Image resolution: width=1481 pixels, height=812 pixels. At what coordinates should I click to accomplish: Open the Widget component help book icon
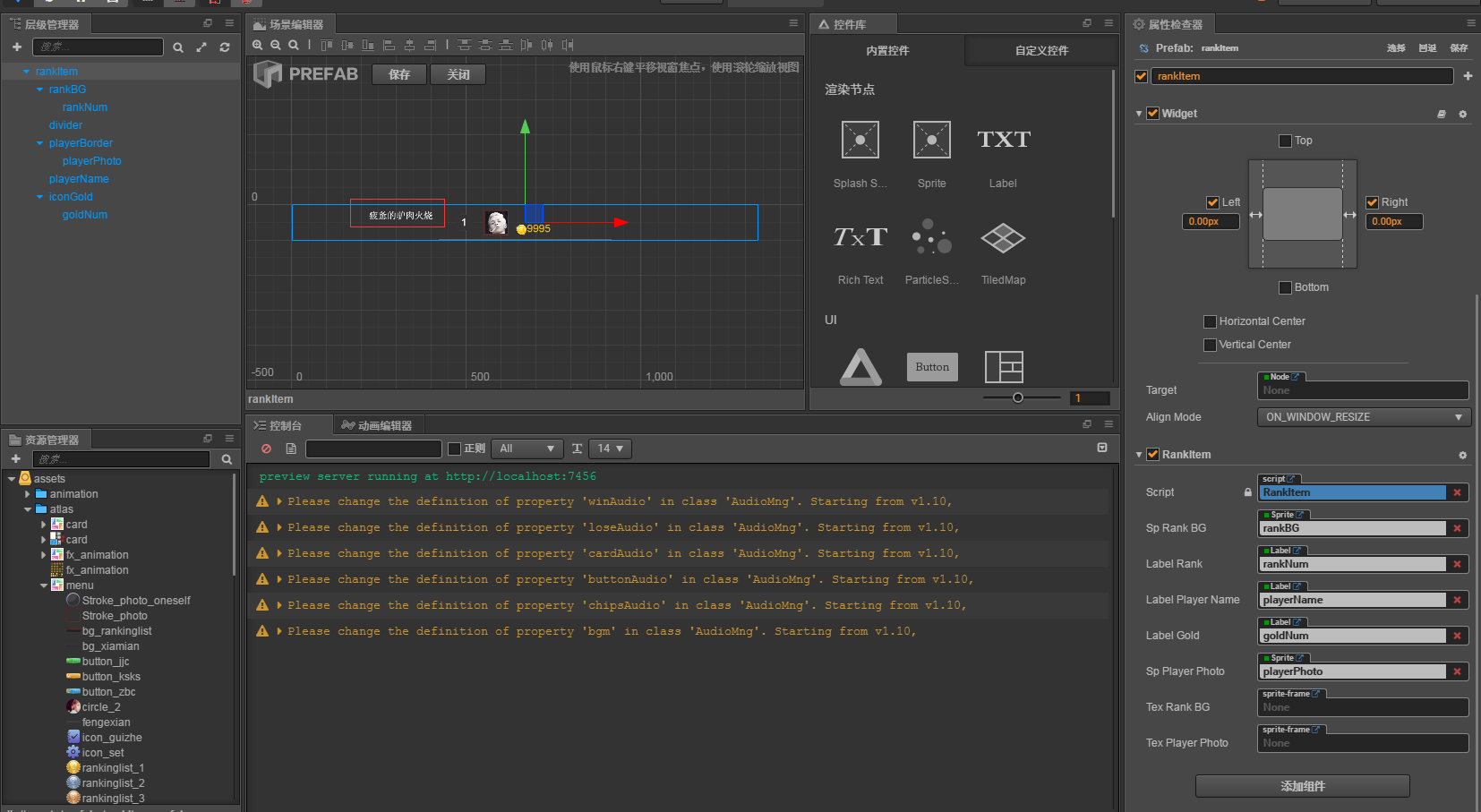tap(1442, 115)
